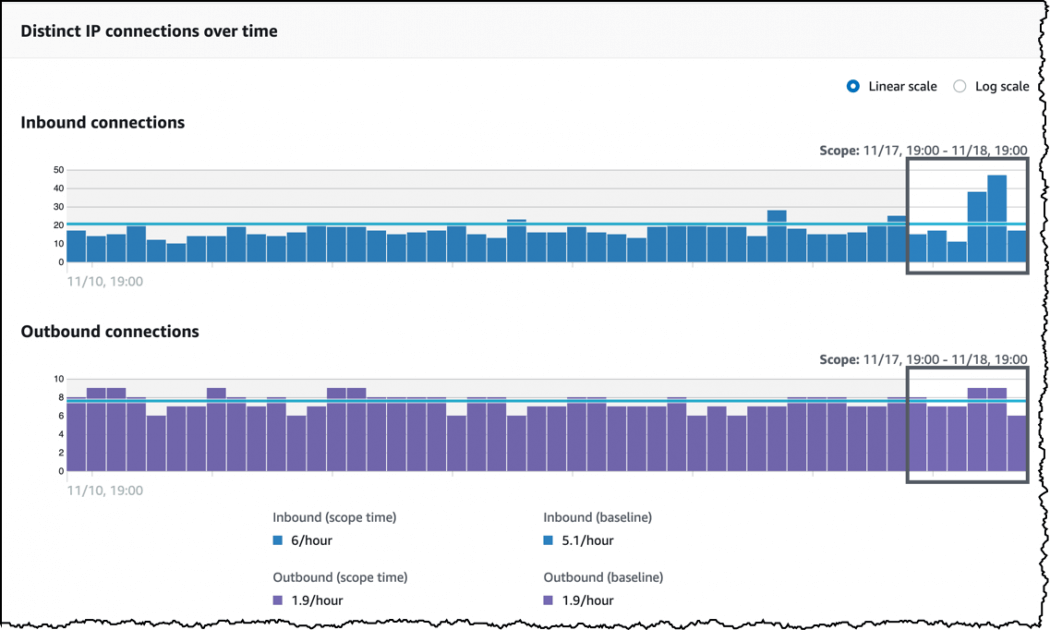Click the second tallest inbound bar in scope box
This screenshot has height=630, width=1050.
point(977,227)
